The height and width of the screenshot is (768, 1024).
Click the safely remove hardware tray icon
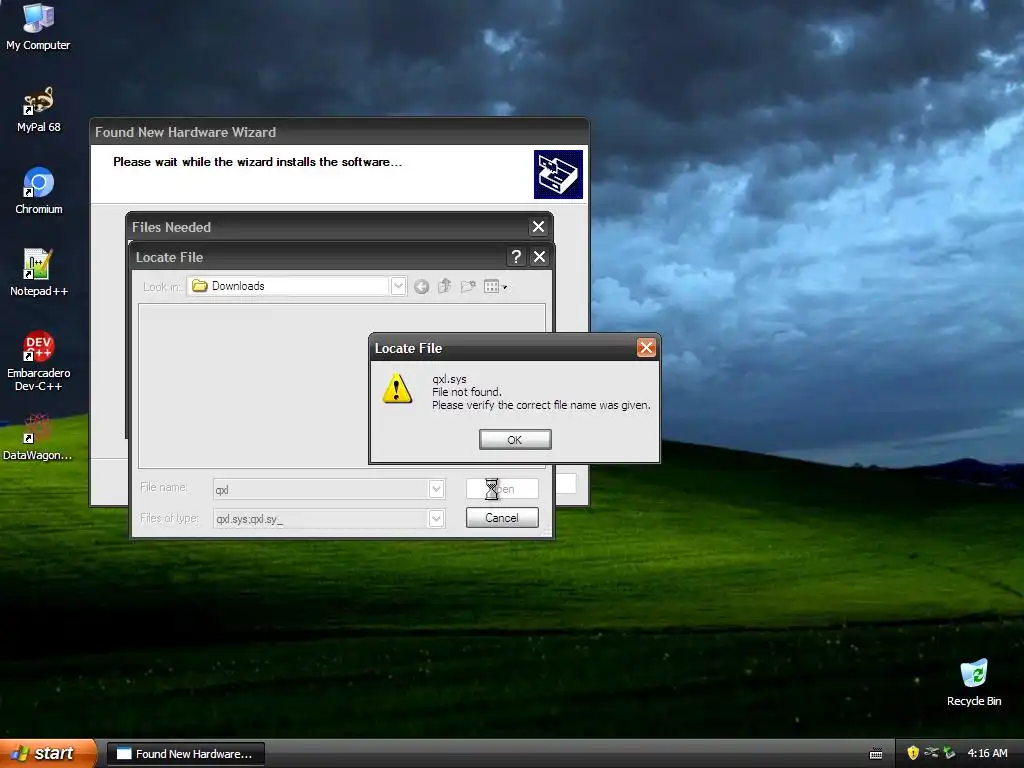(x=950, y=753)
